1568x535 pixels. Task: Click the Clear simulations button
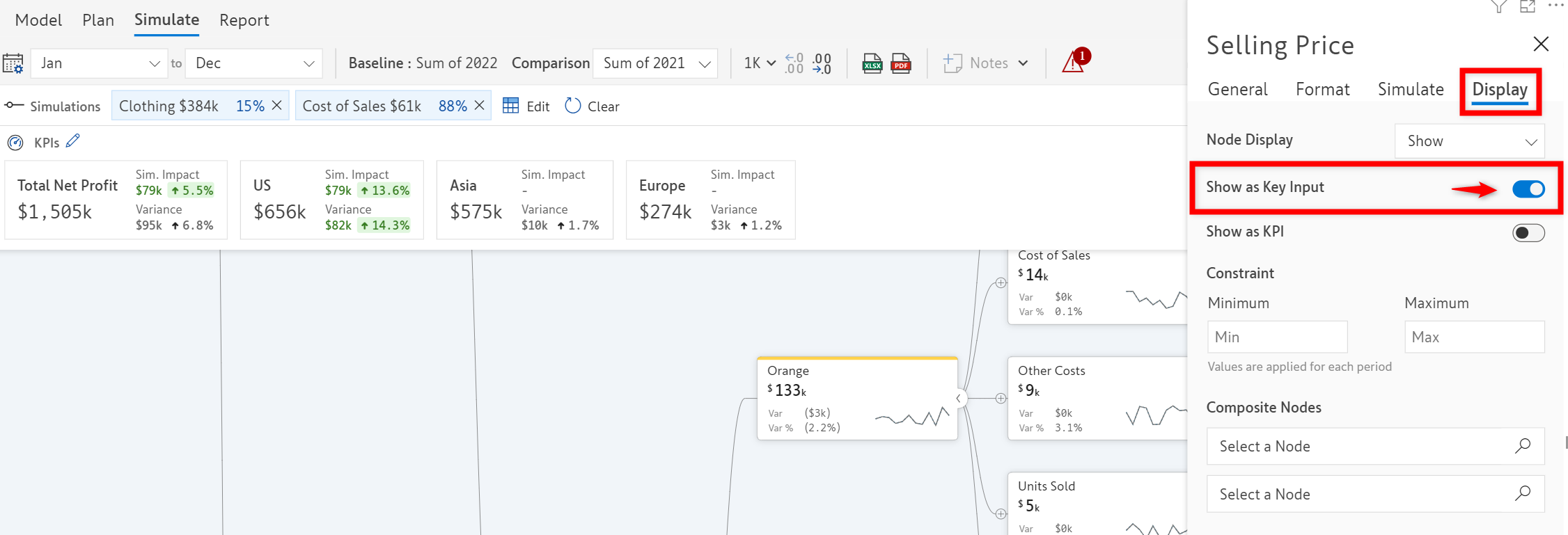pos(592,106)
